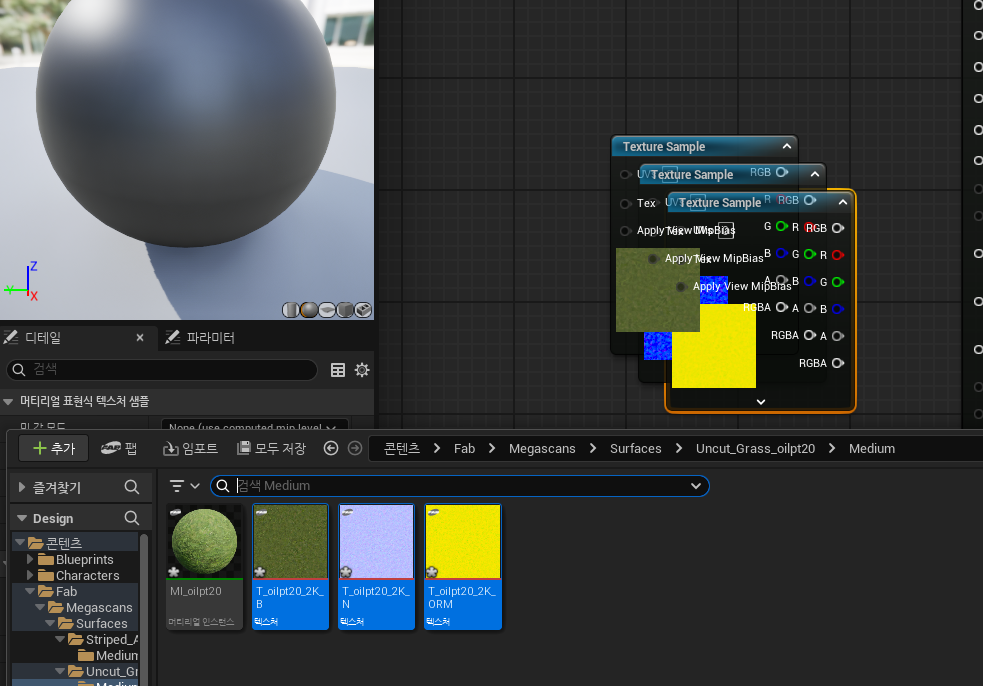
Task: Expand the 즐겨찾기 section
Action: tap(22, 487)
